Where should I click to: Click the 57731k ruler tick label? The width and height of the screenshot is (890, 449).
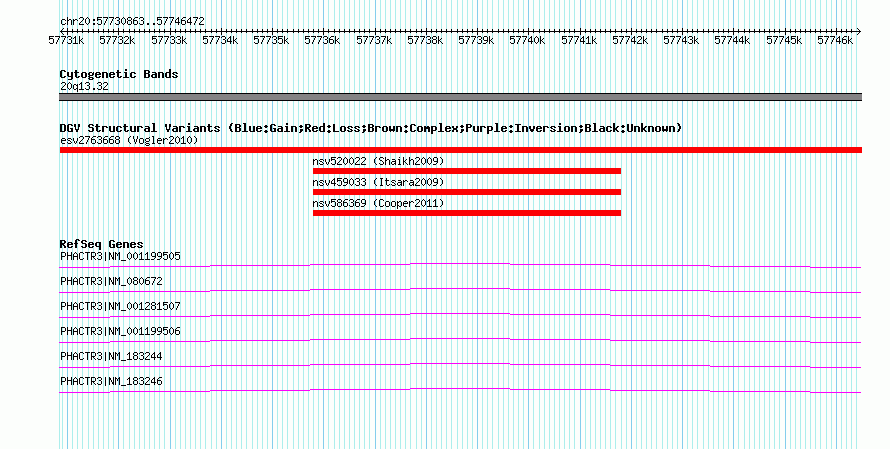[66, 40]
